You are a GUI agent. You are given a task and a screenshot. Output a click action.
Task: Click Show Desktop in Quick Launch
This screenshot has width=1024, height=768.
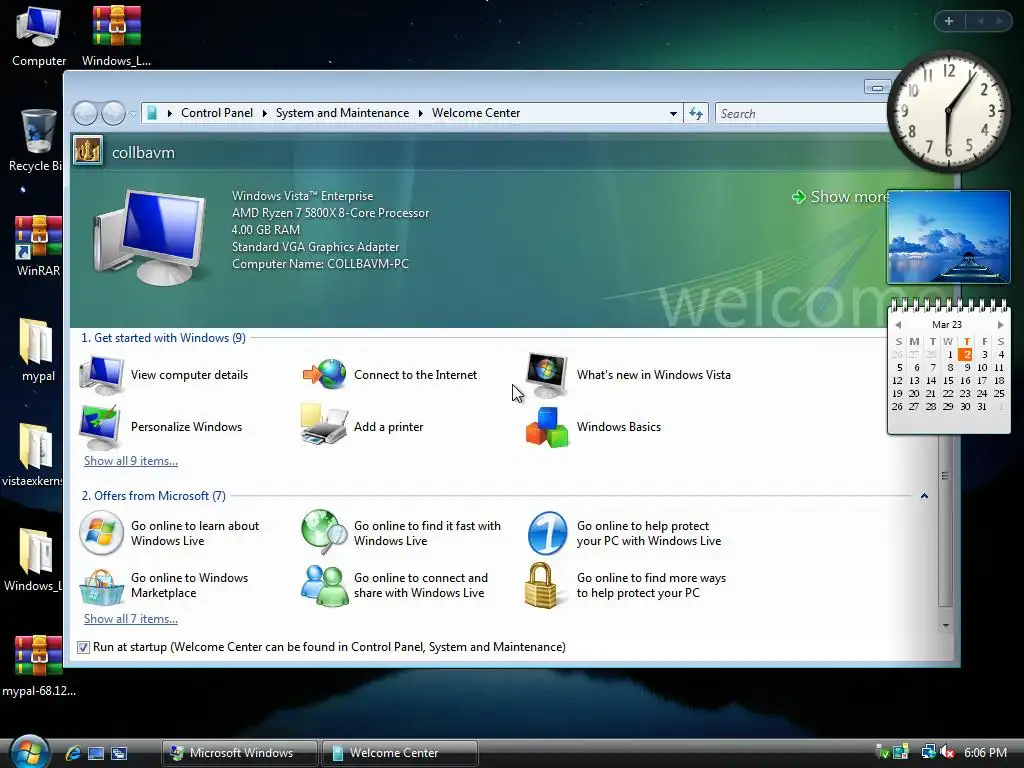(x=96, y=753)
